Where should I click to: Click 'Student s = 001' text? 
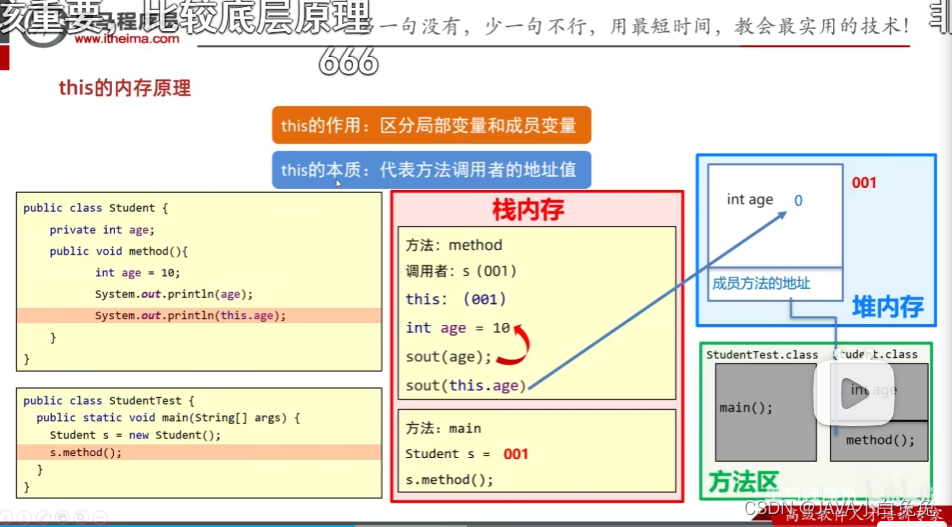click(x=467, y=454)
